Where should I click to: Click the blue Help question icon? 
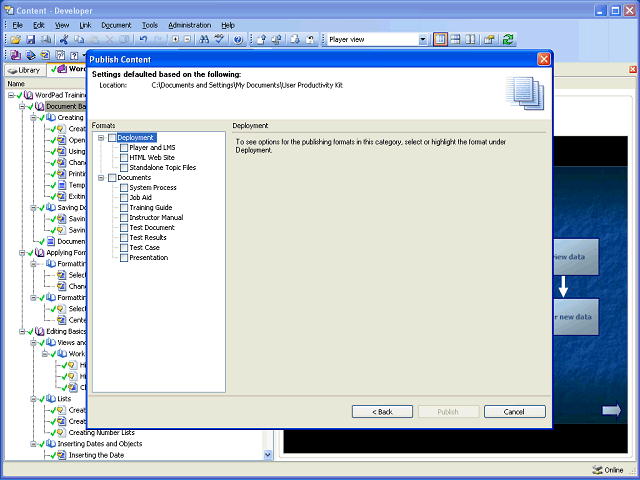[x=238, y=40]
